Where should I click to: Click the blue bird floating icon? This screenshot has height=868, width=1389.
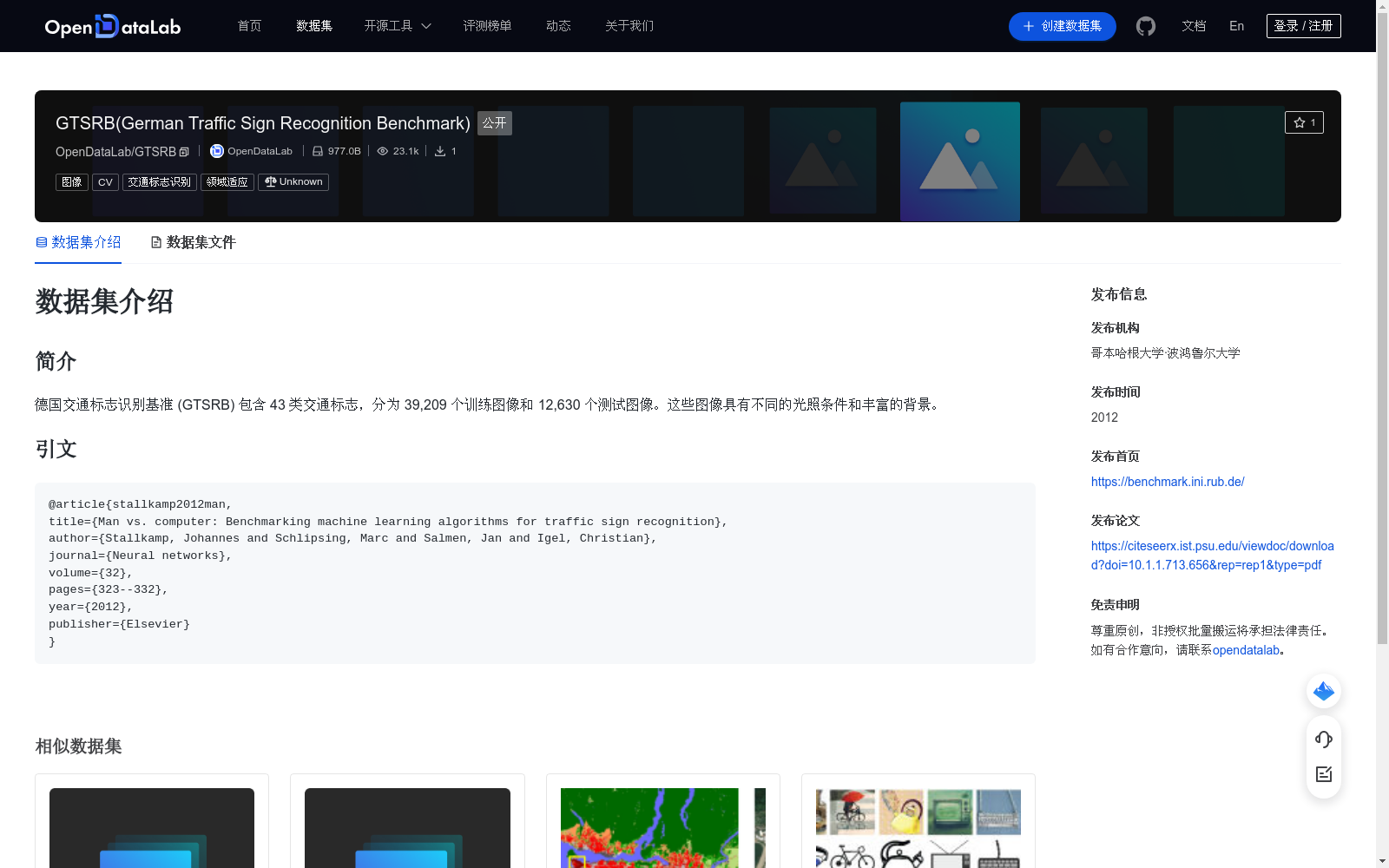click(x=1324, y=691)
